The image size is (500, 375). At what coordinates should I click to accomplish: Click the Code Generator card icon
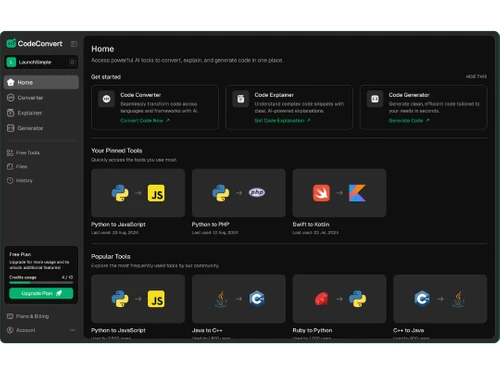click(375, 99)
